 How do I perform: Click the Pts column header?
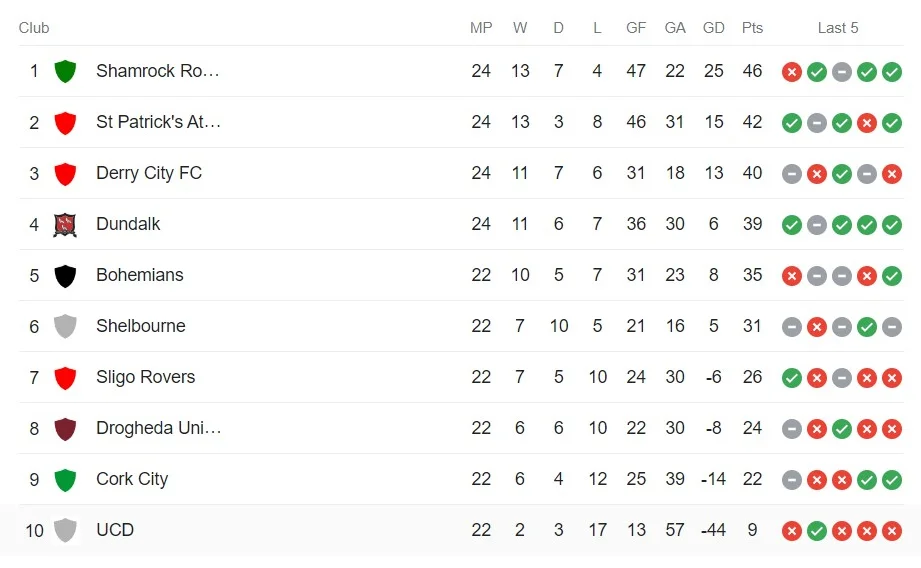752,28
